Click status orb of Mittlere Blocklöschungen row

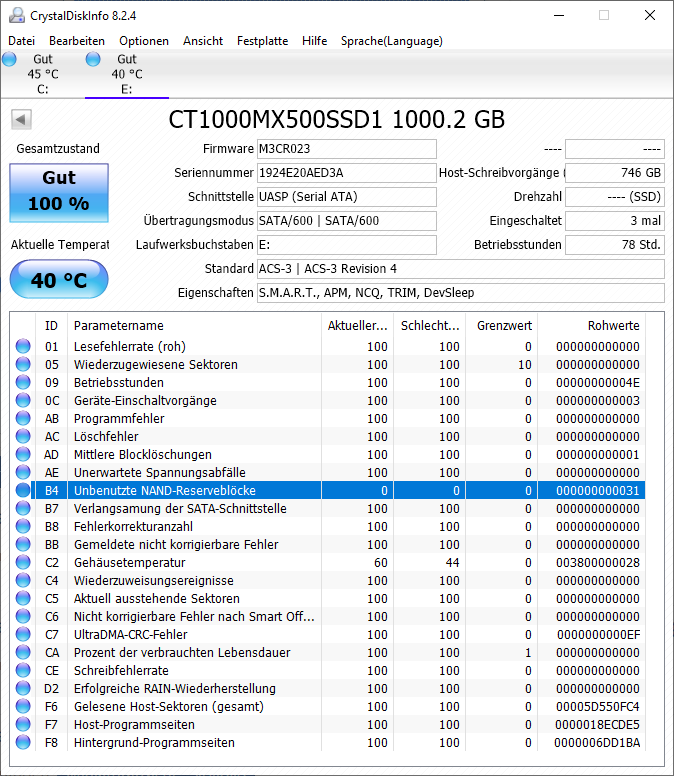pos(23,454)
